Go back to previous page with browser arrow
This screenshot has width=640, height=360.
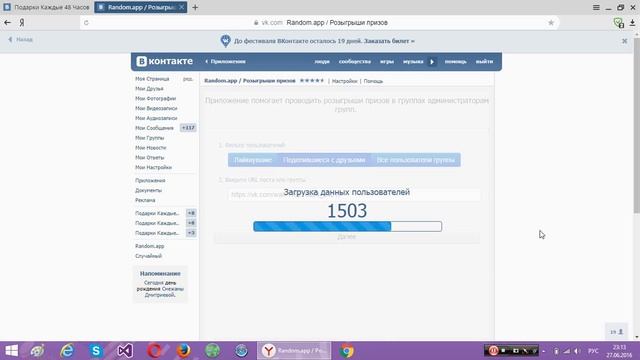(x=7, y=22)
